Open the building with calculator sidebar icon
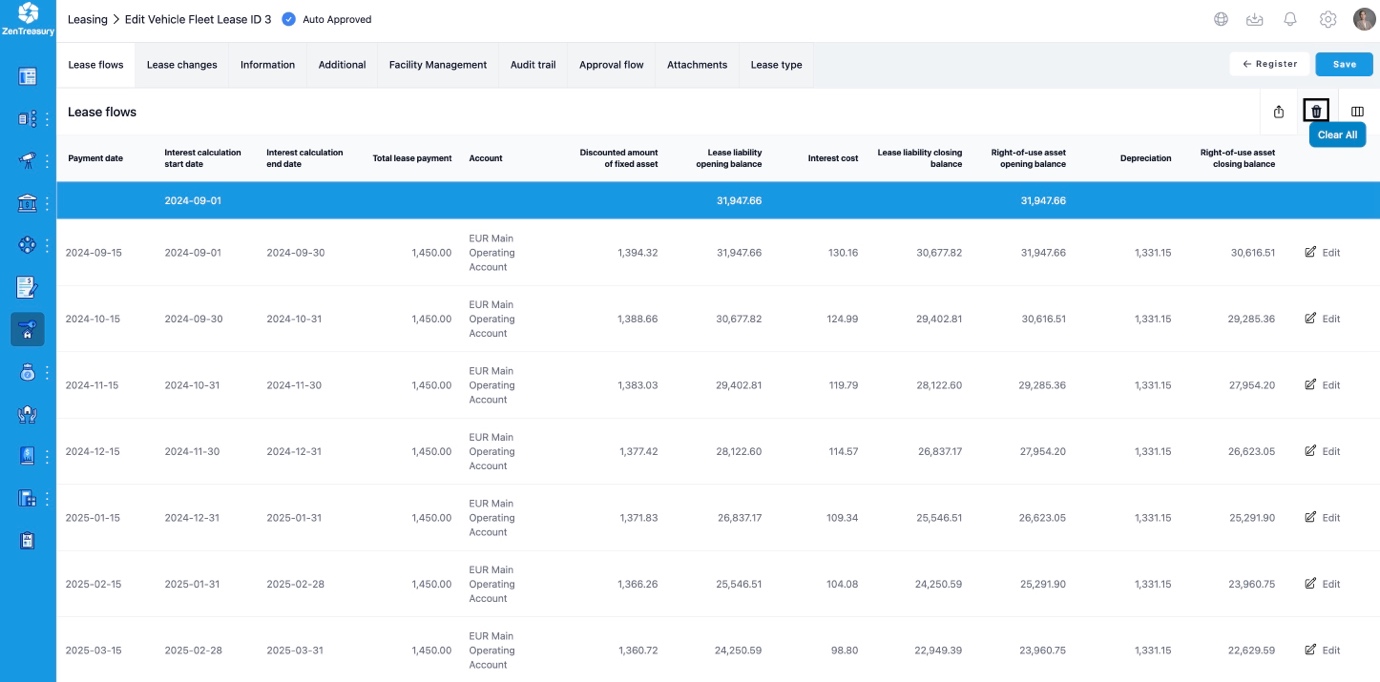 click(27, 498)
